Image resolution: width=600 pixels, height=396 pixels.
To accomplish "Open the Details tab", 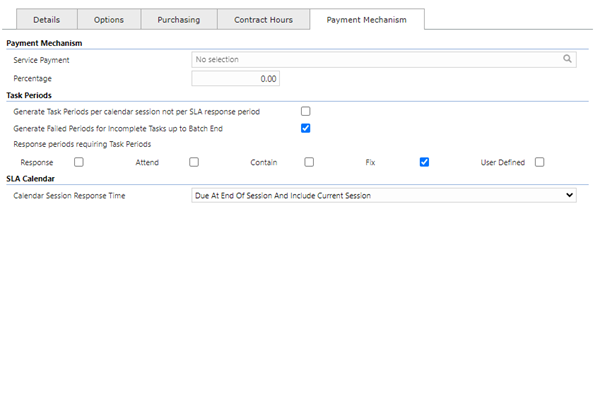I will 47,20.
